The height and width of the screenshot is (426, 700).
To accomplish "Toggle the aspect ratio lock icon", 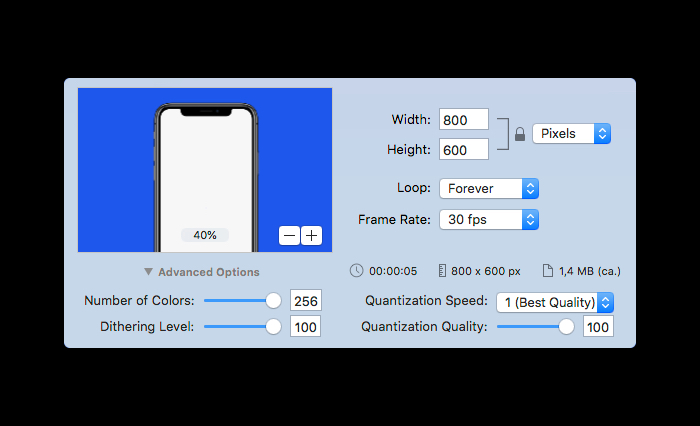I will 520,134.
